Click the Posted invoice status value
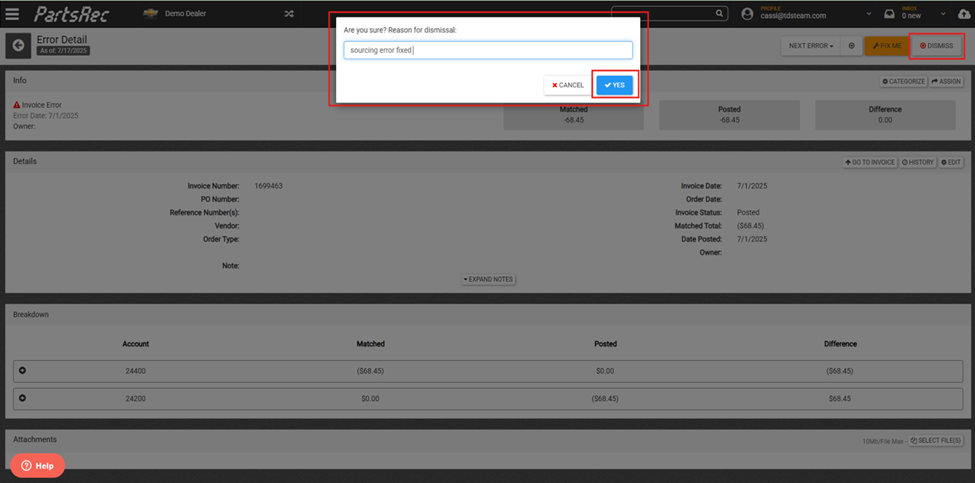The height and width of the screenshot is (483, 975). pyautogui.click(x=748, y=213)
